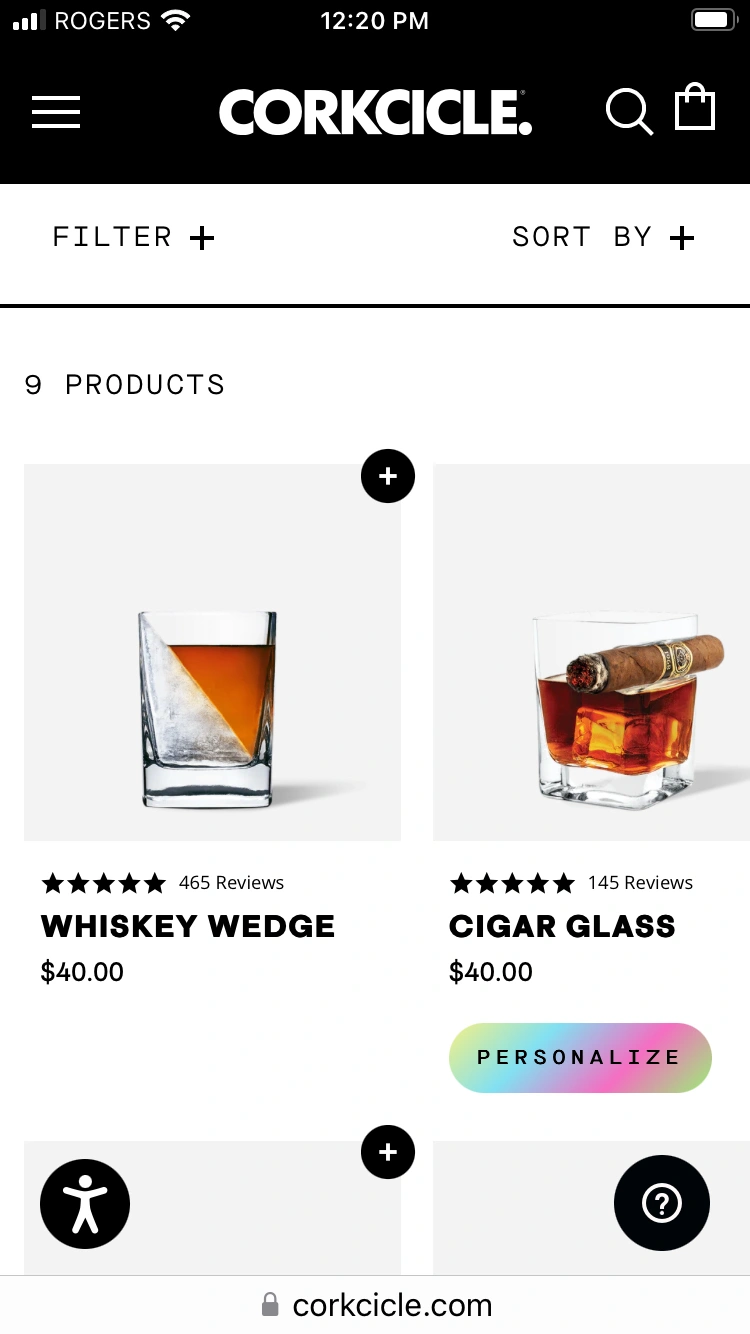Click the Cigar Glass star rating
Screen dimensions: 750x1334
point(512,883)
